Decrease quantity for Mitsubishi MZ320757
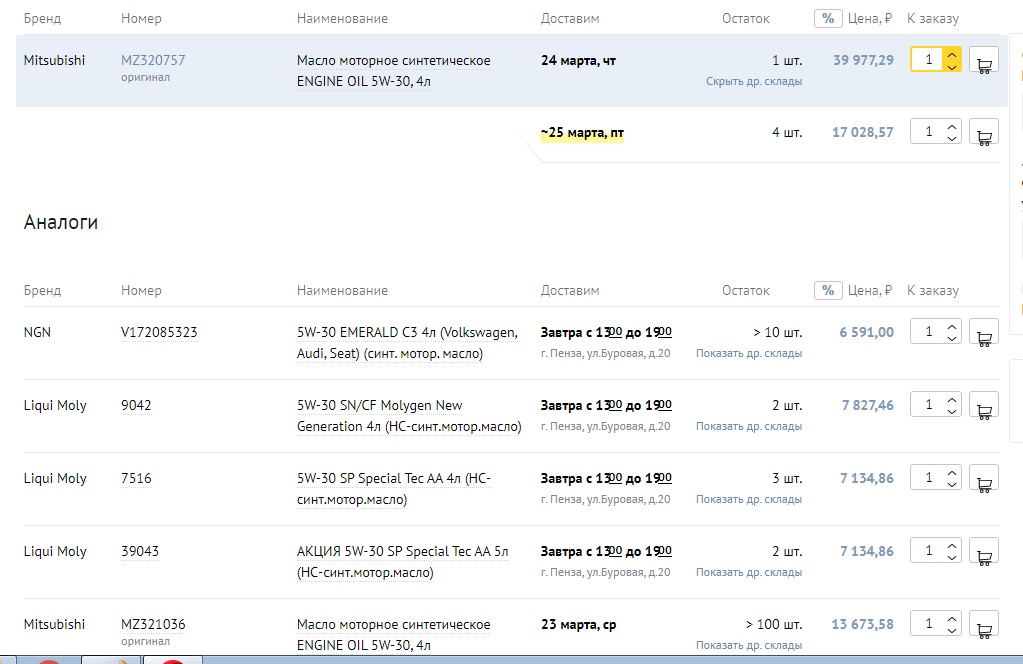 (952, 67)
